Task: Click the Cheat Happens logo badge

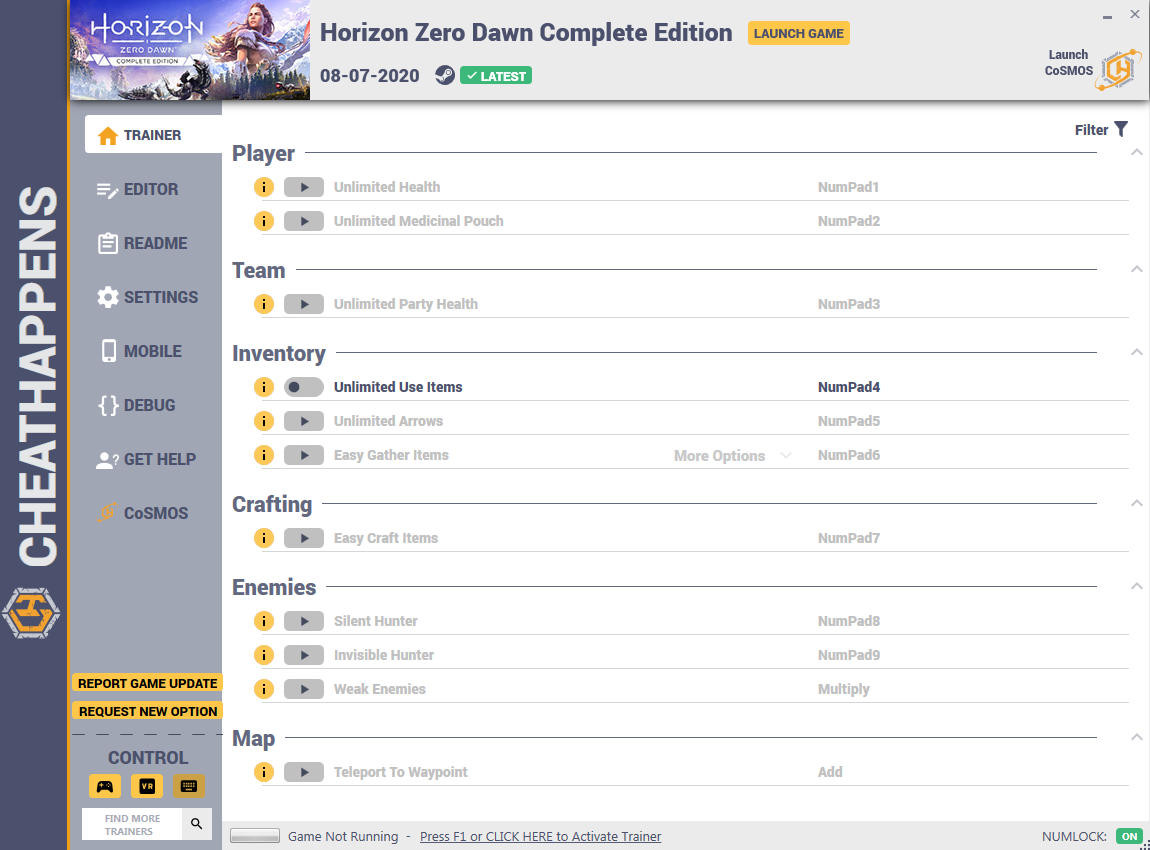Action: point(31,612)
